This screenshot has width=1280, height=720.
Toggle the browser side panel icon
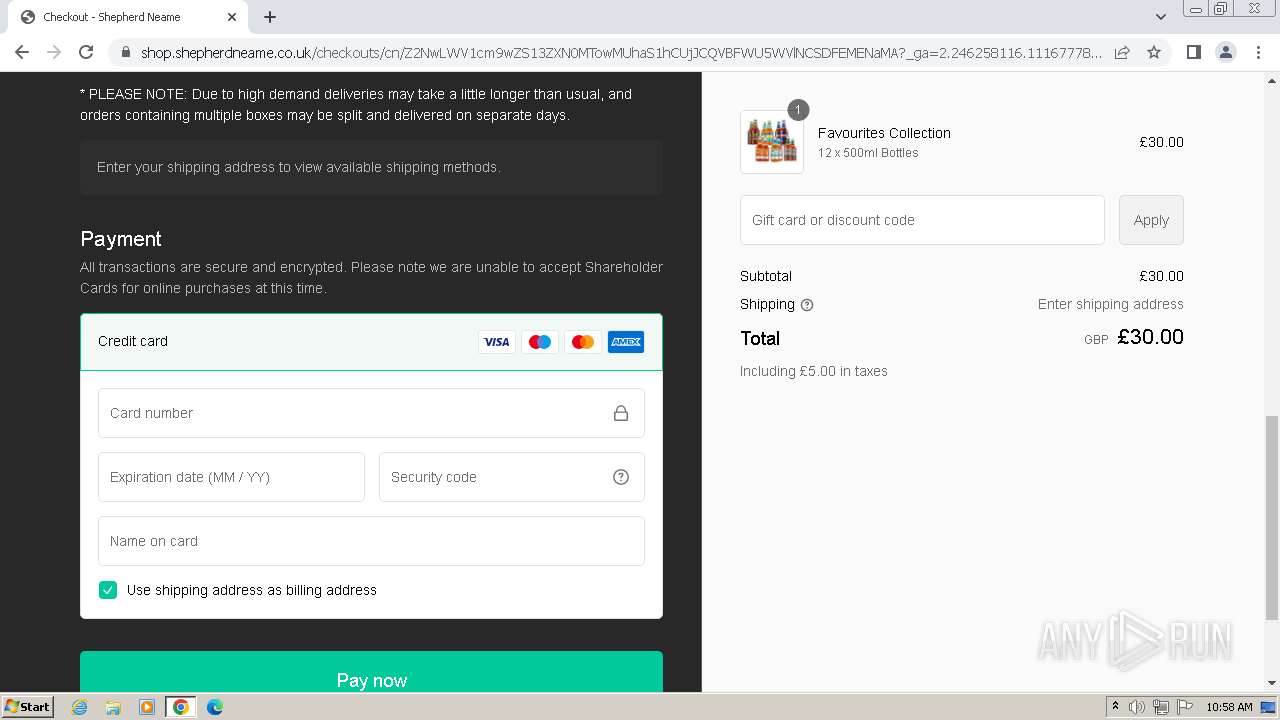(1193, 52)
